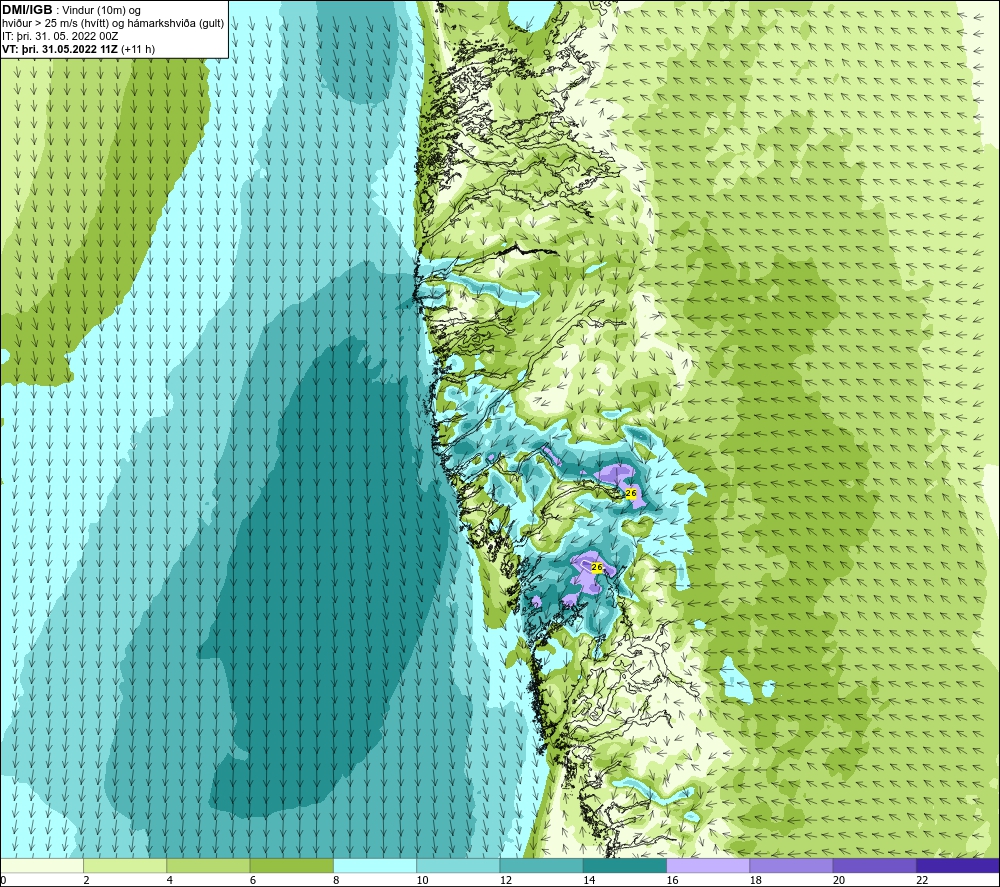Screen dimensions: 1000x887
Task: Click the '(+11 h)' forecast offset text
Action: click(137, 49)
